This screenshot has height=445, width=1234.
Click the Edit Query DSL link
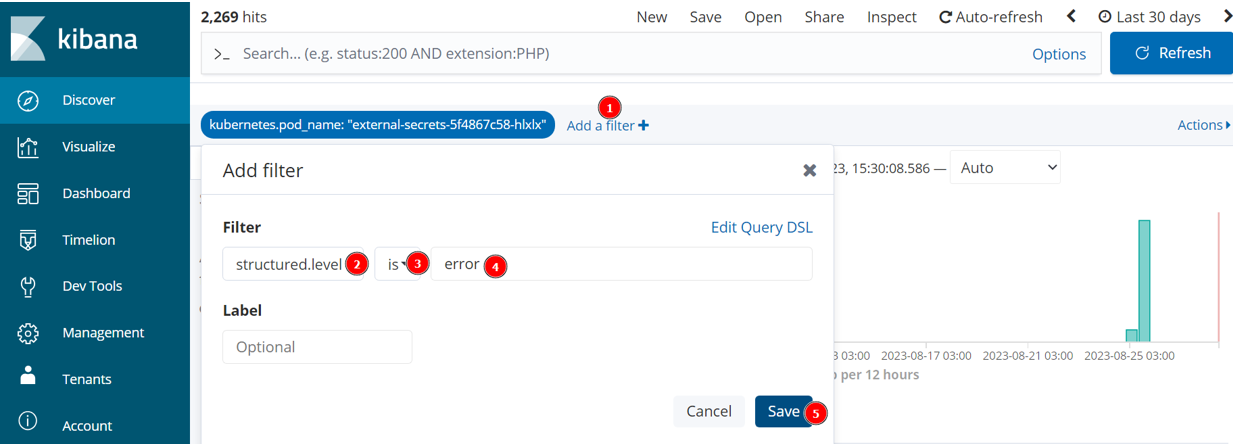(x=762, y=227)
